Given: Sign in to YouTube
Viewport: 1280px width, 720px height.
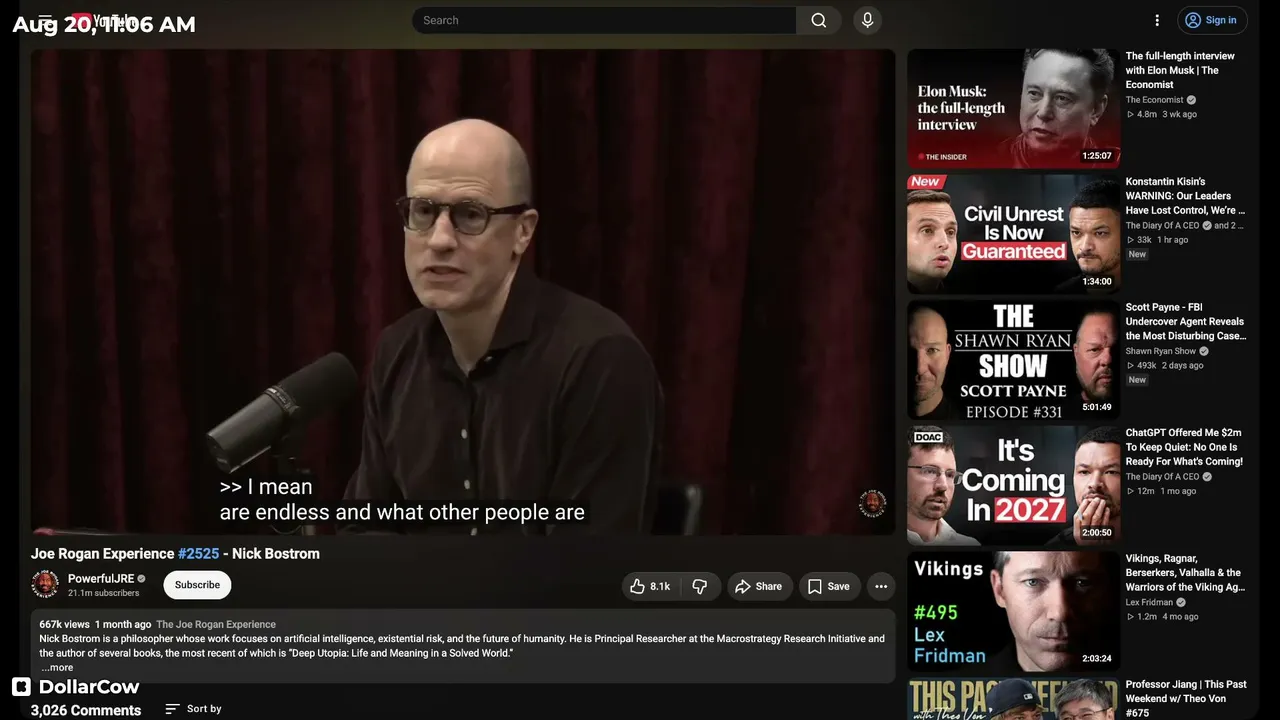Looking at the screenshot, I should pos(1210,20).
